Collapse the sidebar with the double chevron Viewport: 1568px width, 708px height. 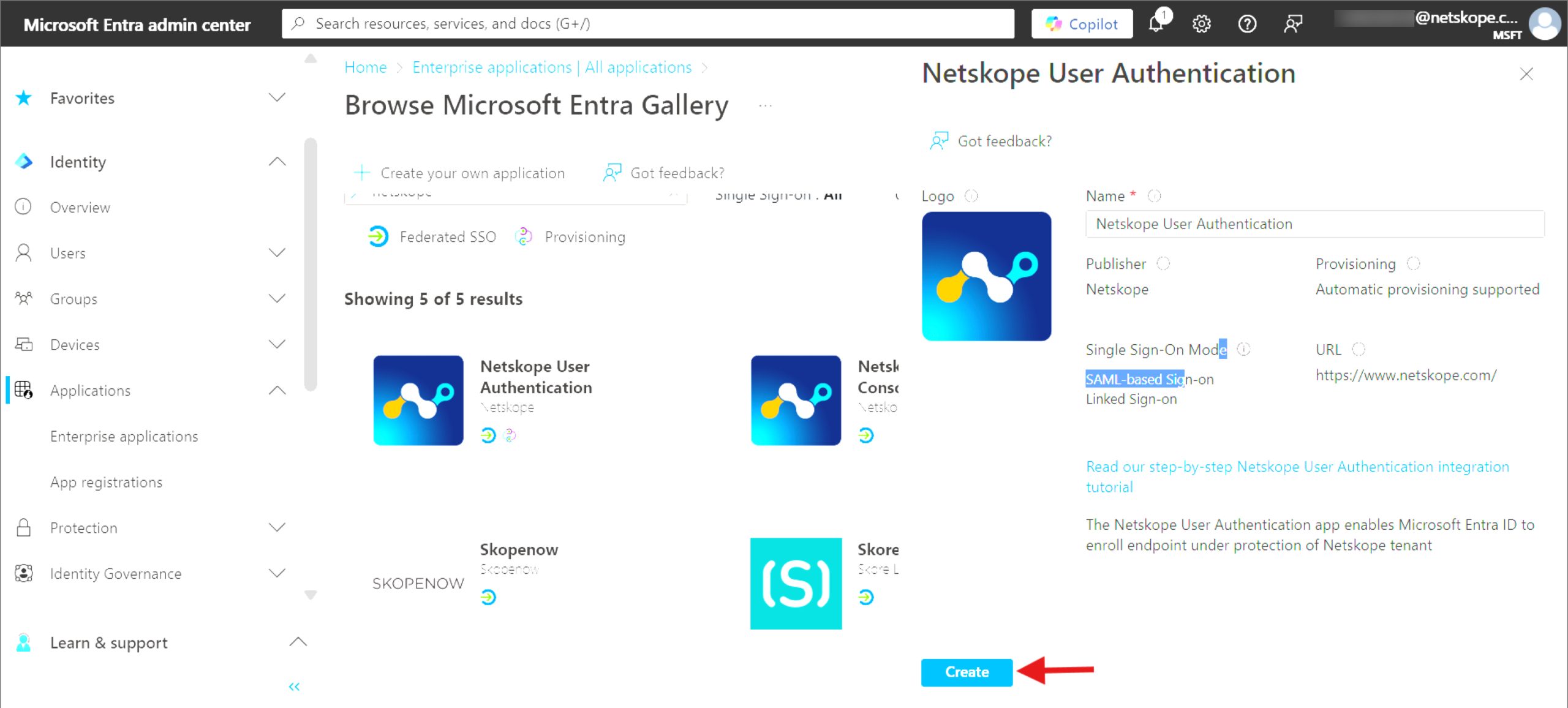[294, 687]
